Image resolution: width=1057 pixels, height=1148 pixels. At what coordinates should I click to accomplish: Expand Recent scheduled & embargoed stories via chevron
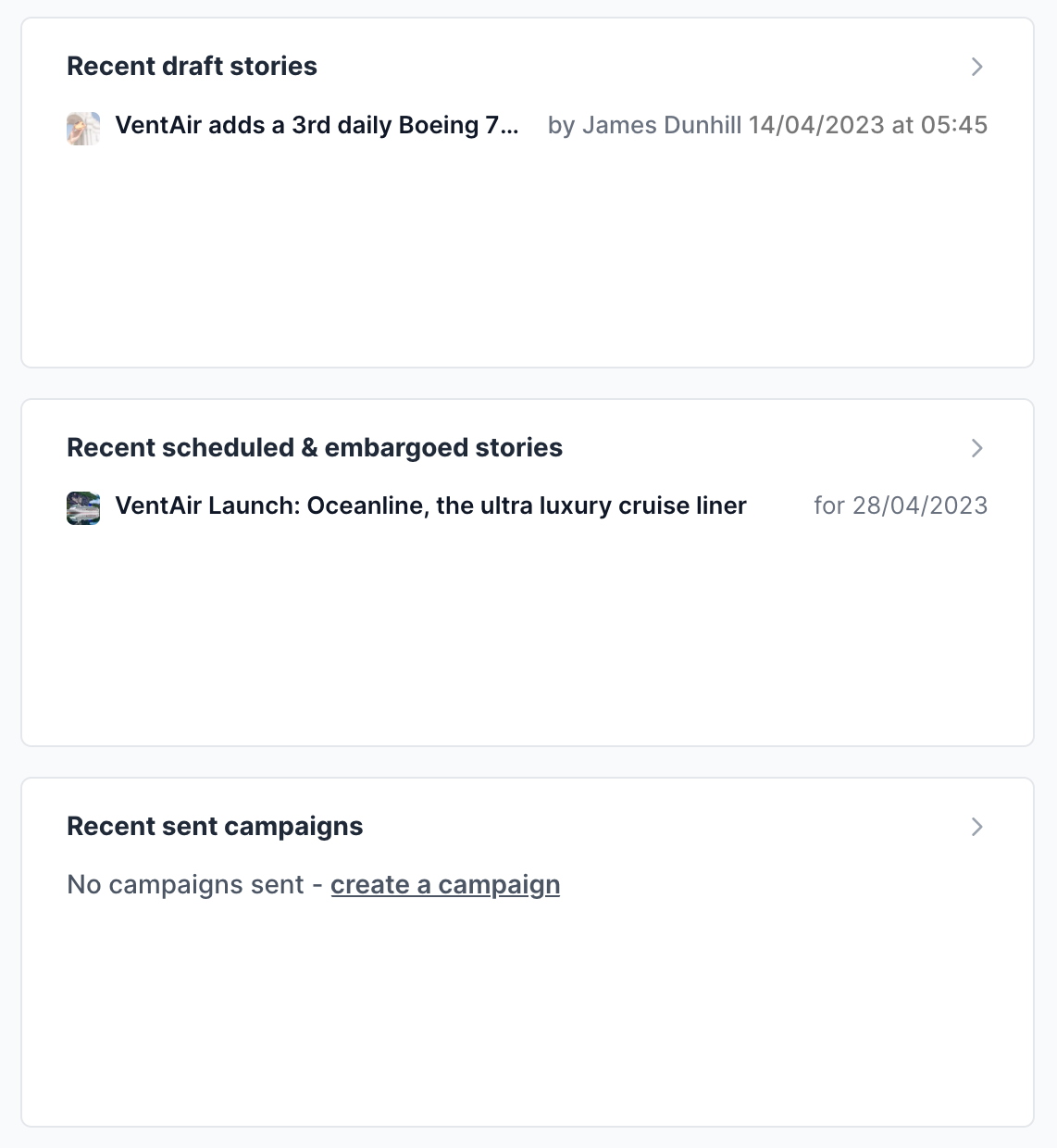coord(976,448)
